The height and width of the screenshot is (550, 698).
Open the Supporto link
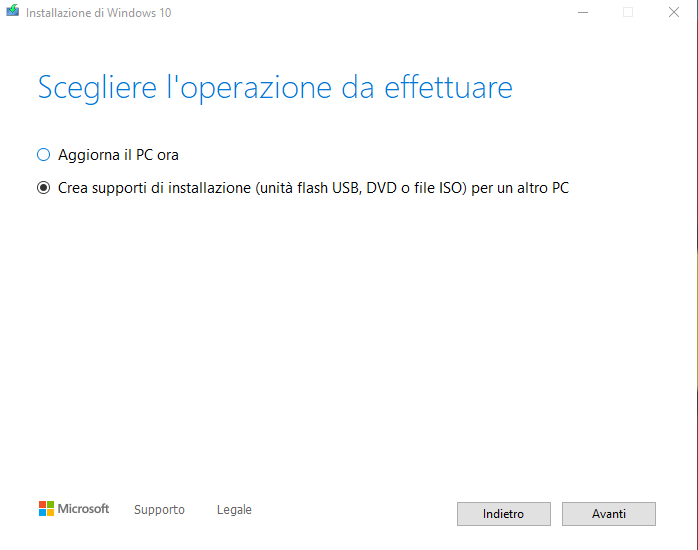pyautogui.click(x=159, y=510)
